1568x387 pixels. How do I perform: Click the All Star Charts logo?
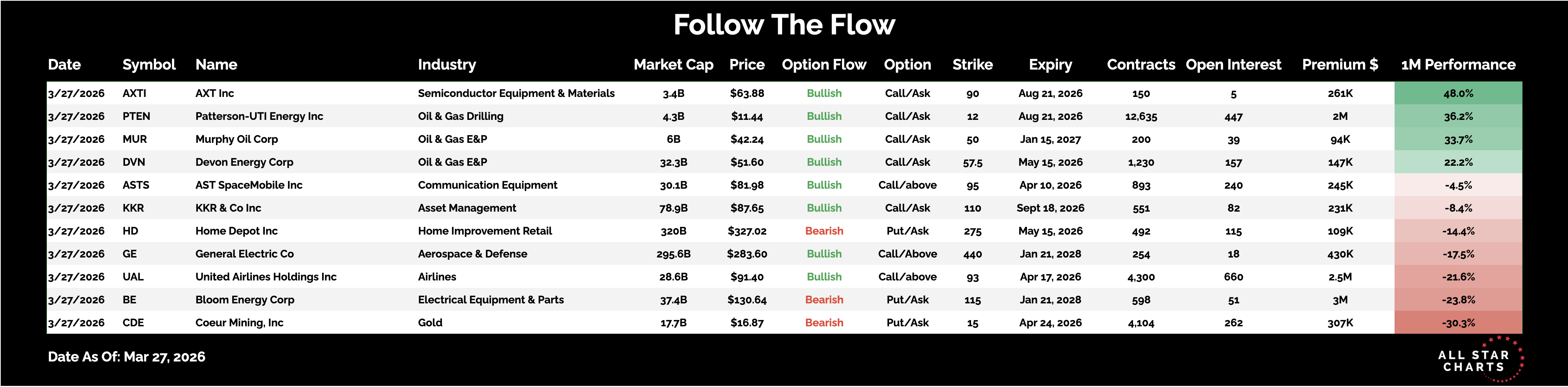point(1480,360)
